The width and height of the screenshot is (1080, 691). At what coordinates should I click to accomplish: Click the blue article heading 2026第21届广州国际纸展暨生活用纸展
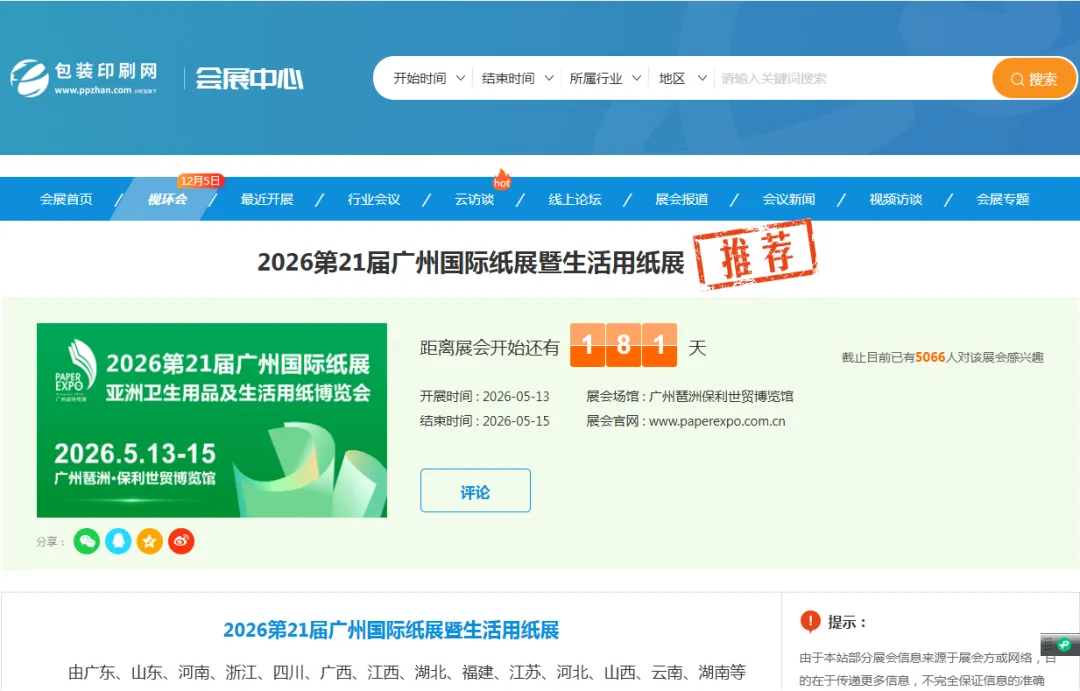[x=391, y=630]
